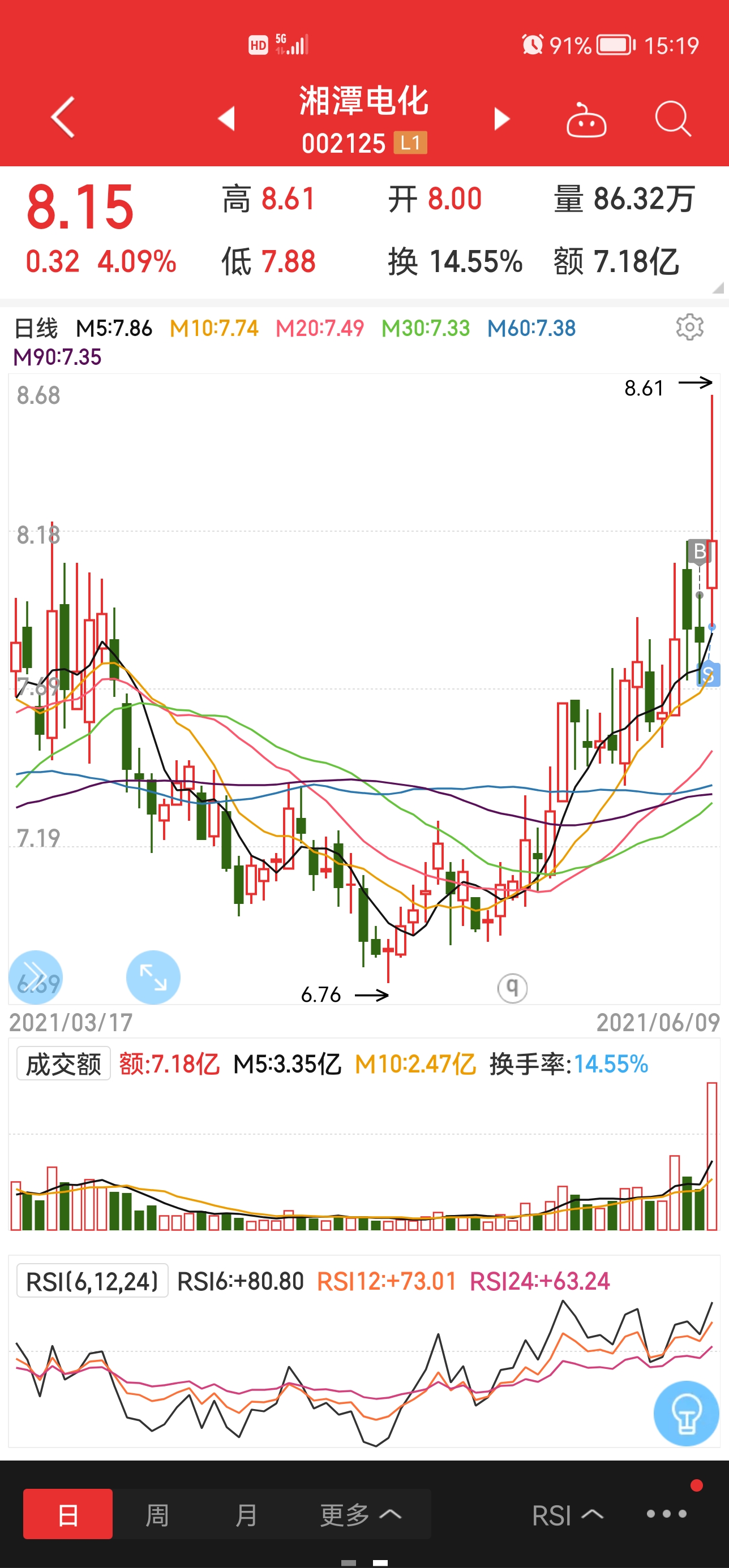Tap the start date 2021/03/17
729x1568 pixels.
pyautogui.click(x=71, y=1023)
